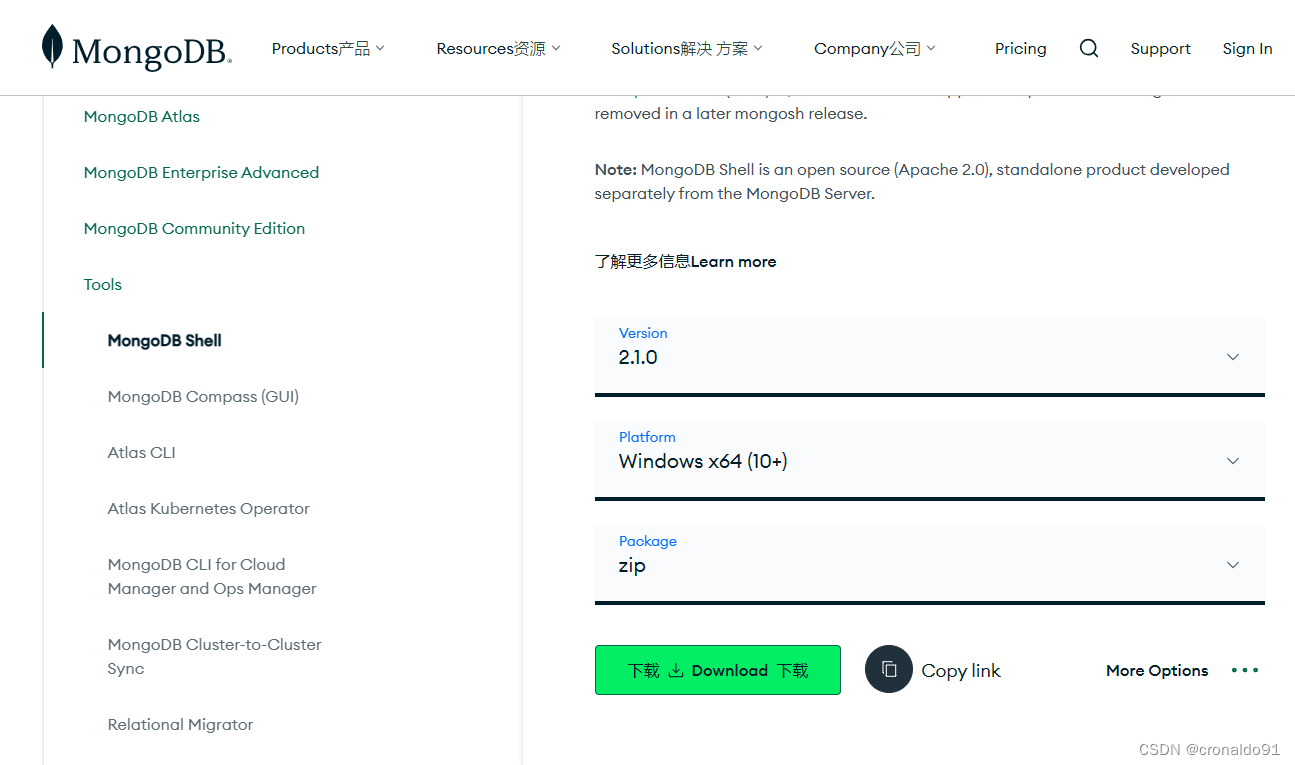Open the Support link
This screenshot has width=1295, height=765.
(1160, 48)
